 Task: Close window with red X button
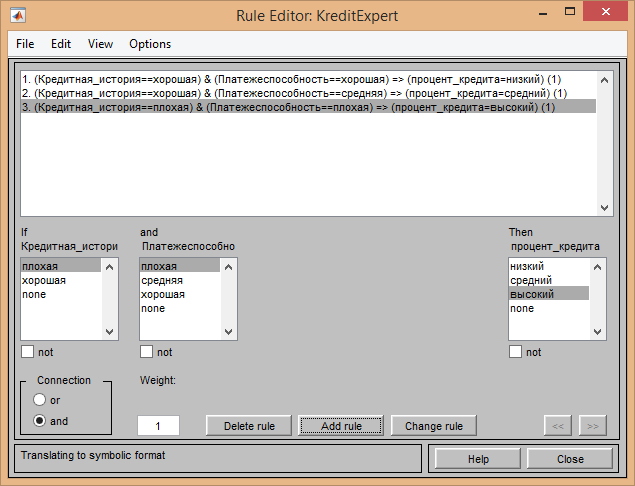605,11
